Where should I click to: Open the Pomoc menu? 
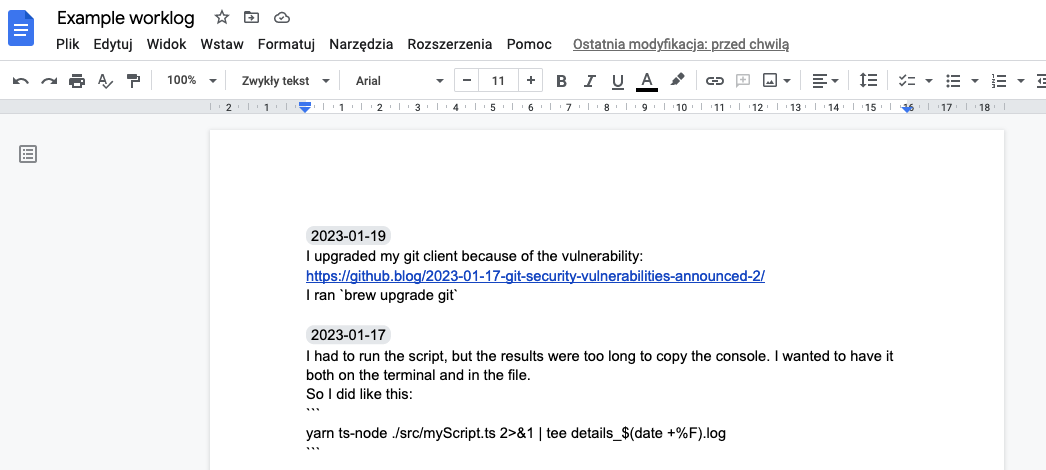(529, 45)
